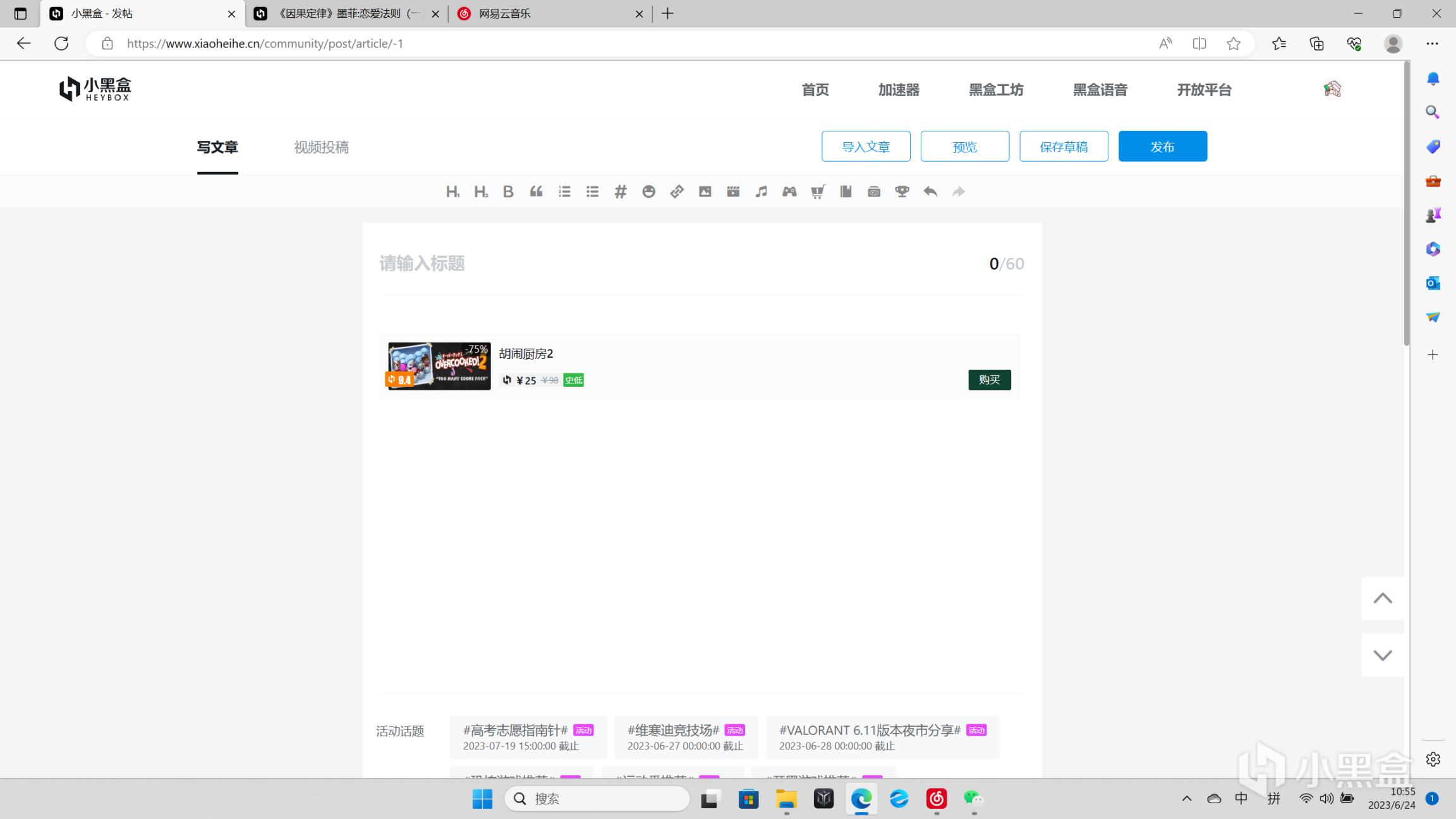Viewport: 1456px width, 819px height.
Task: Insert a hashtag topic
Action: click(x=620, y=191)
